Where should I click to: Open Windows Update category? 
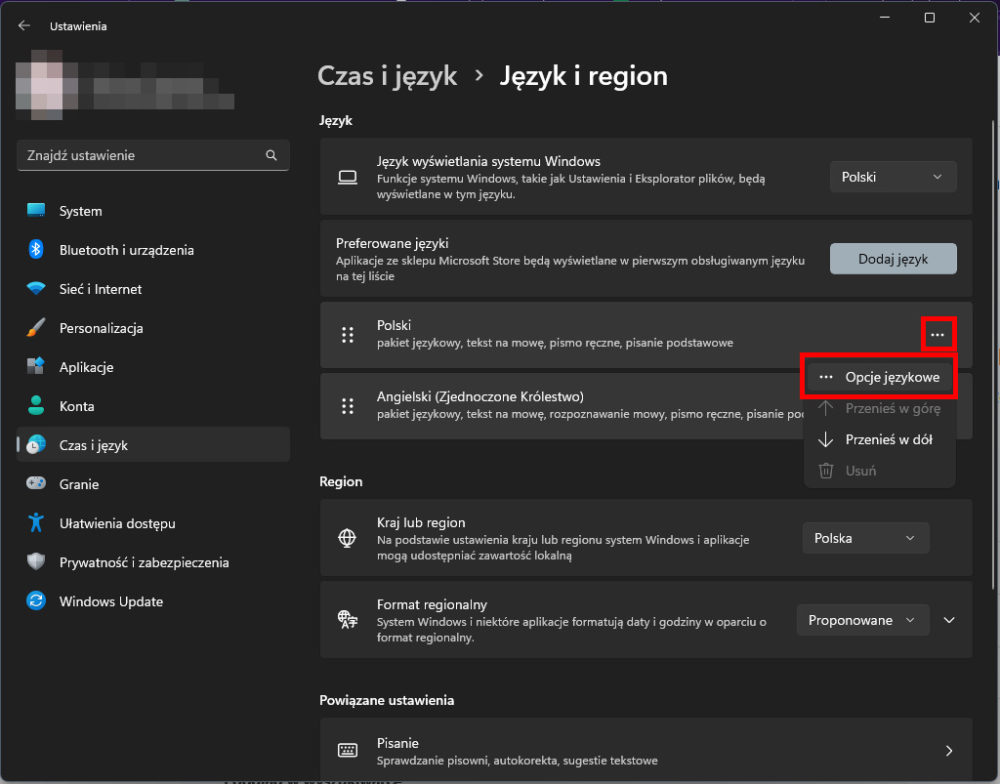click(153, 601)
